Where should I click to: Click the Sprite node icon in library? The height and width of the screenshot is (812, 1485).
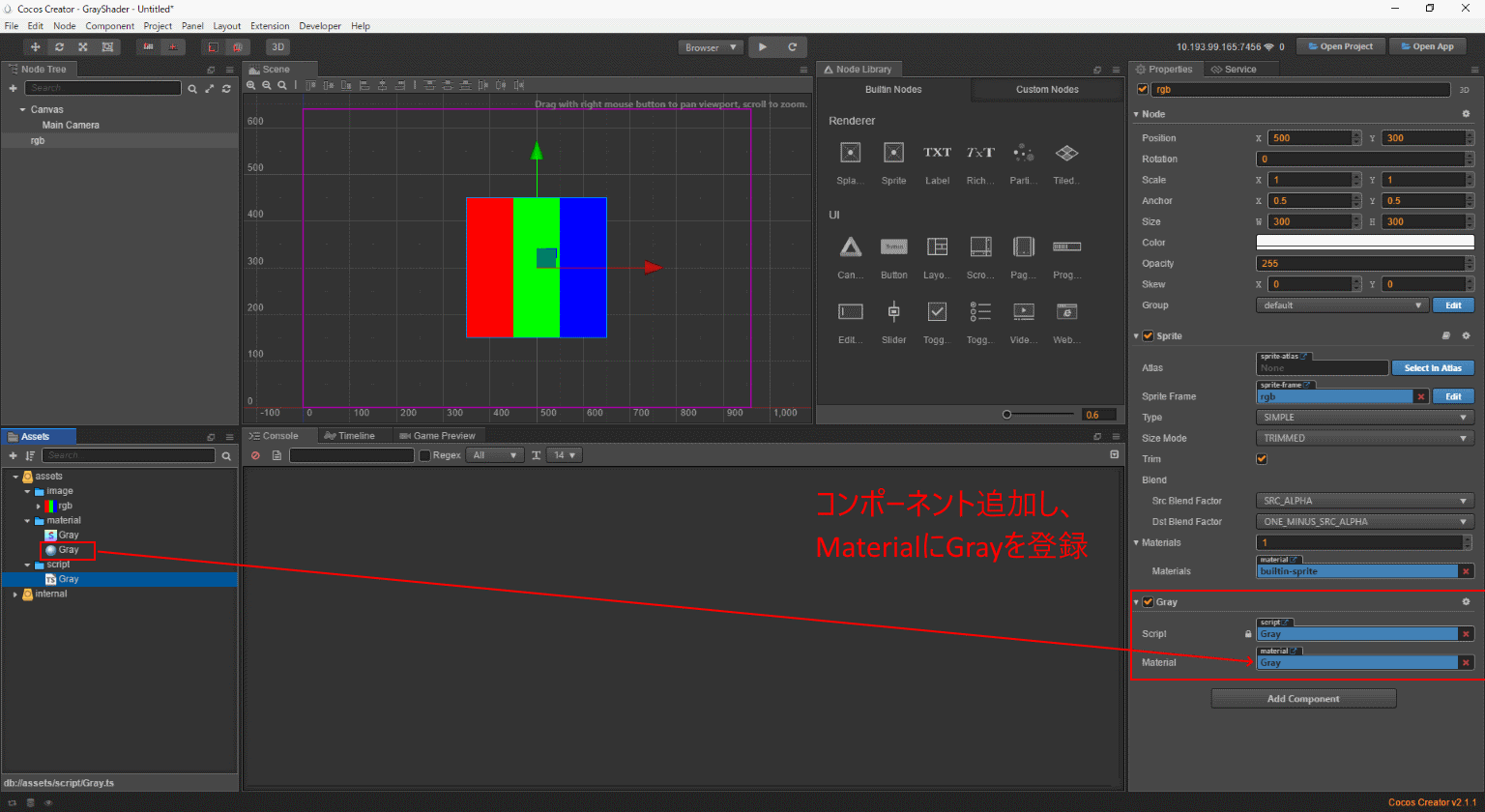(x=893, y=153)
